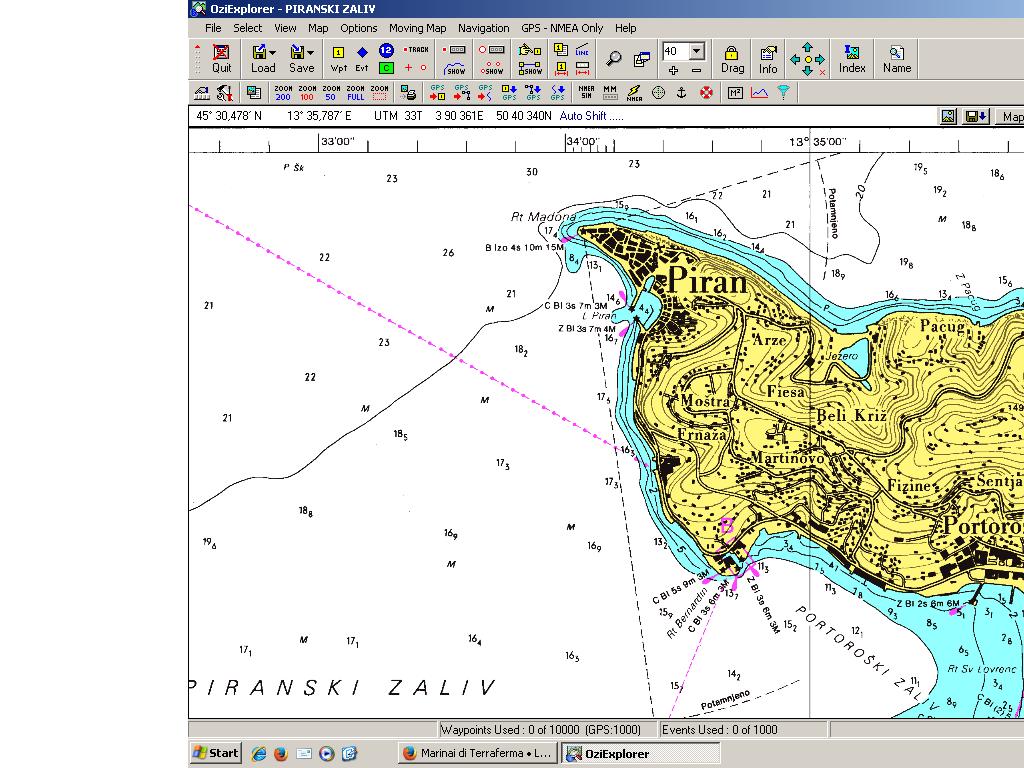Click the save disk icon on coordinate bar
The image size is (1024, 768).
tap(977, 116)
